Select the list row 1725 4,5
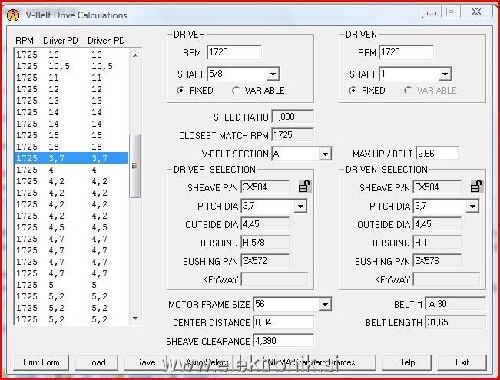This screenshot has height=380, width=500. (x=71, y=227)
